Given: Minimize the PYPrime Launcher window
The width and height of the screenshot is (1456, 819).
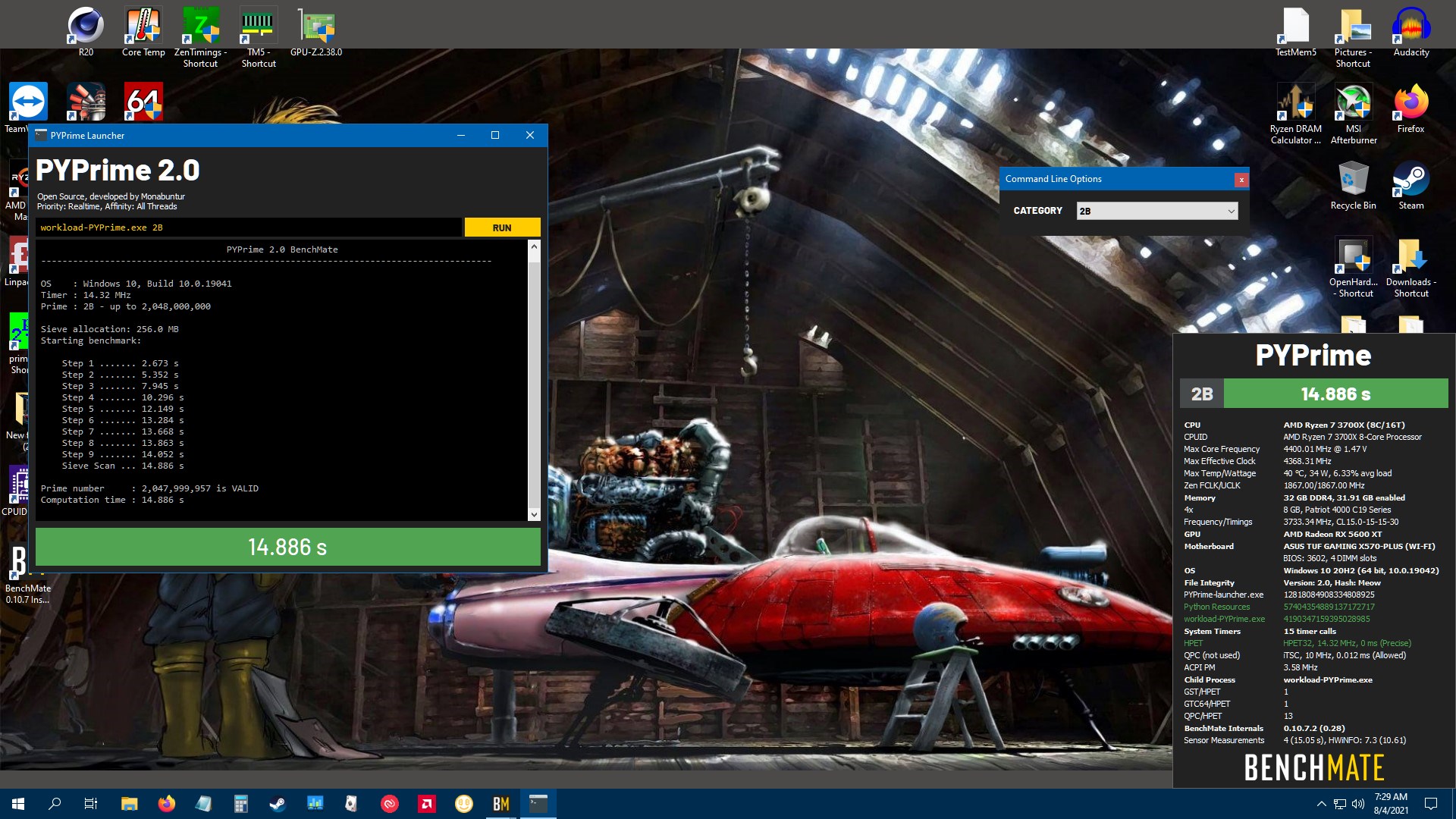Looking at the screenshot, I should (x=460, y=136).
